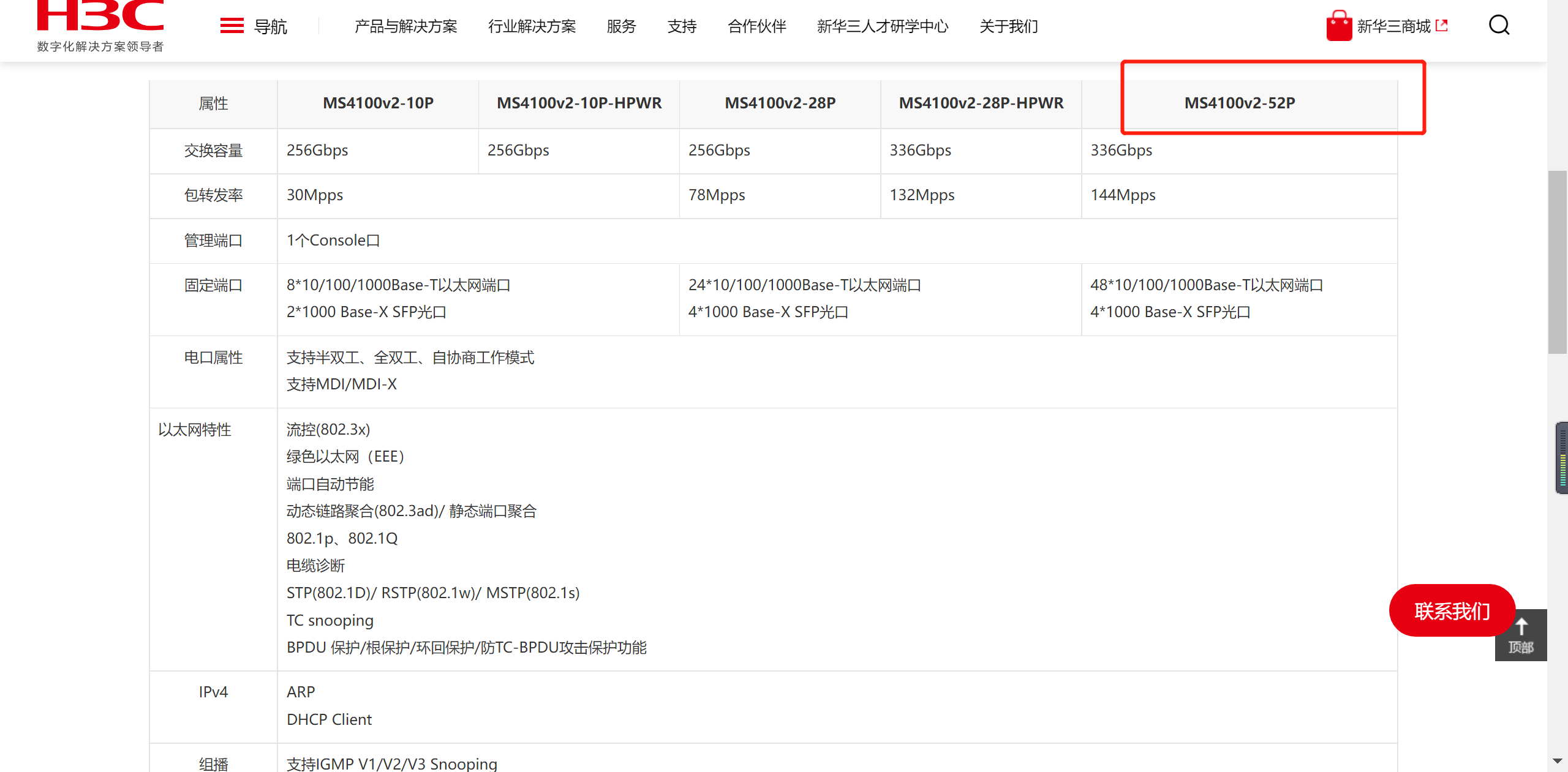Click the red shopping bag icon
1568x772 pixels.
coord(1338,26)
